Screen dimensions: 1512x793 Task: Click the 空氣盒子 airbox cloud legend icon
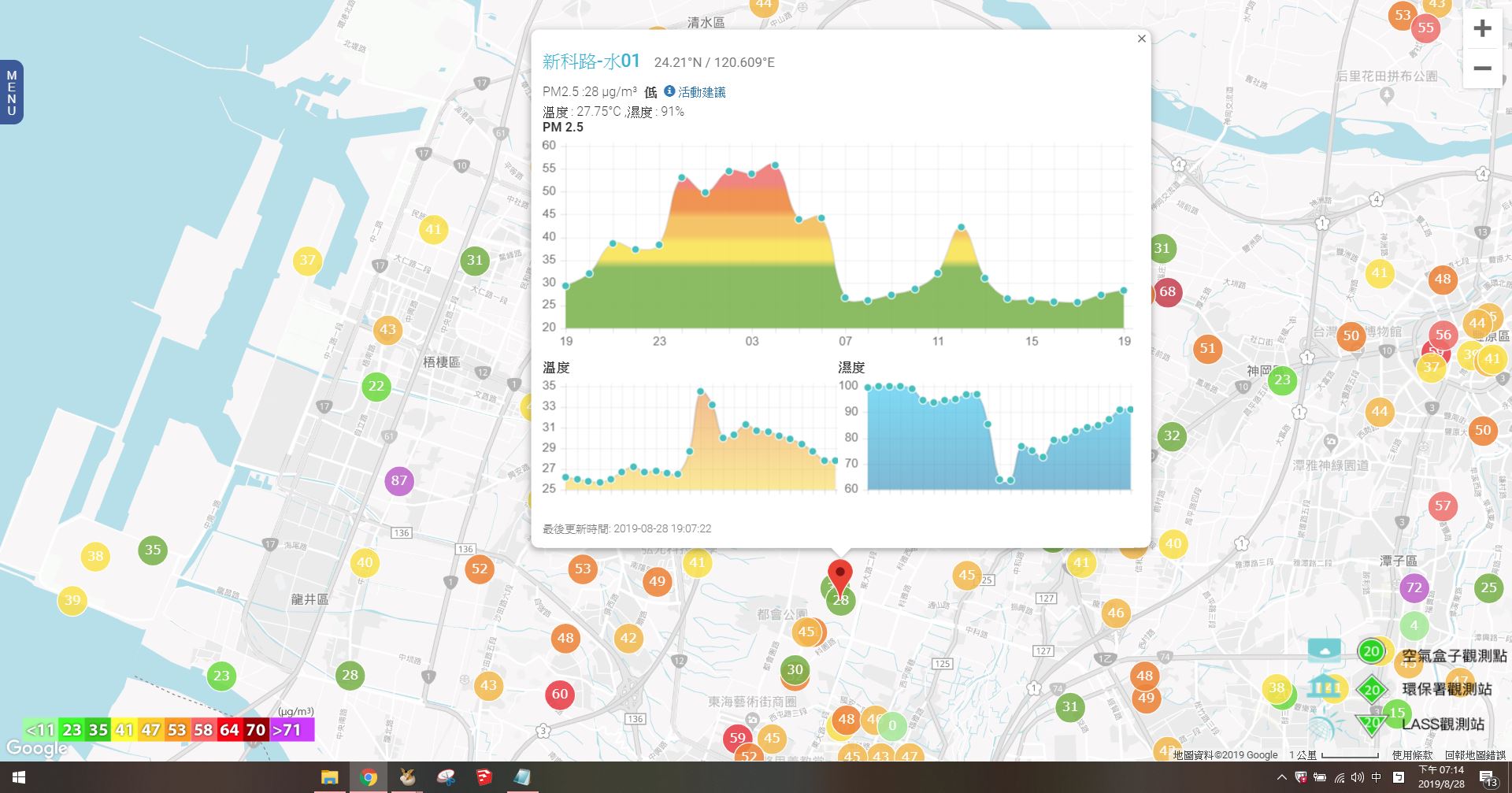point(1325,650)
